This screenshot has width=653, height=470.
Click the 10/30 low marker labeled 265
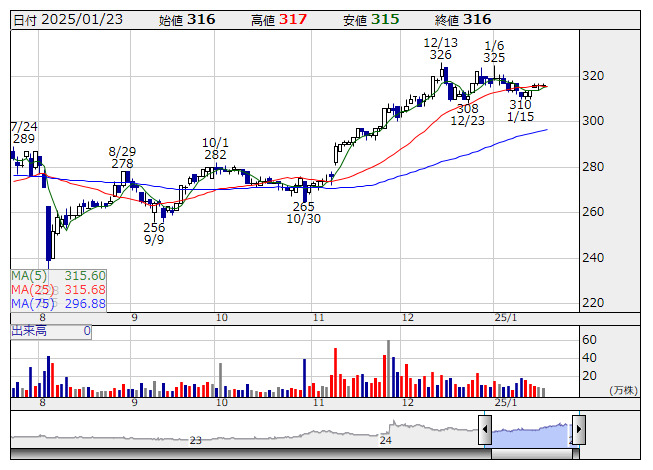click(303, 206)
